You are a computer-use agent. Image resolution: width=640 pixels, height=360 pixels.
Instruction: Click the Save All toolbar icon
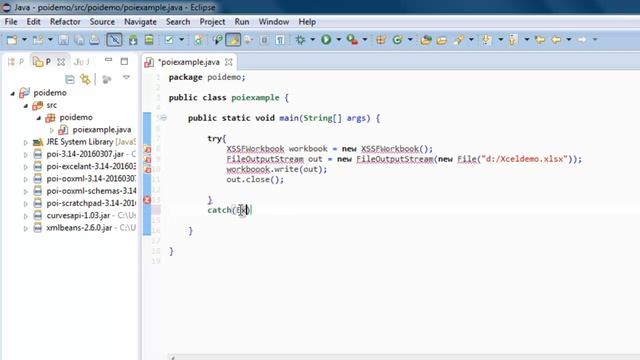click(79, 40)
